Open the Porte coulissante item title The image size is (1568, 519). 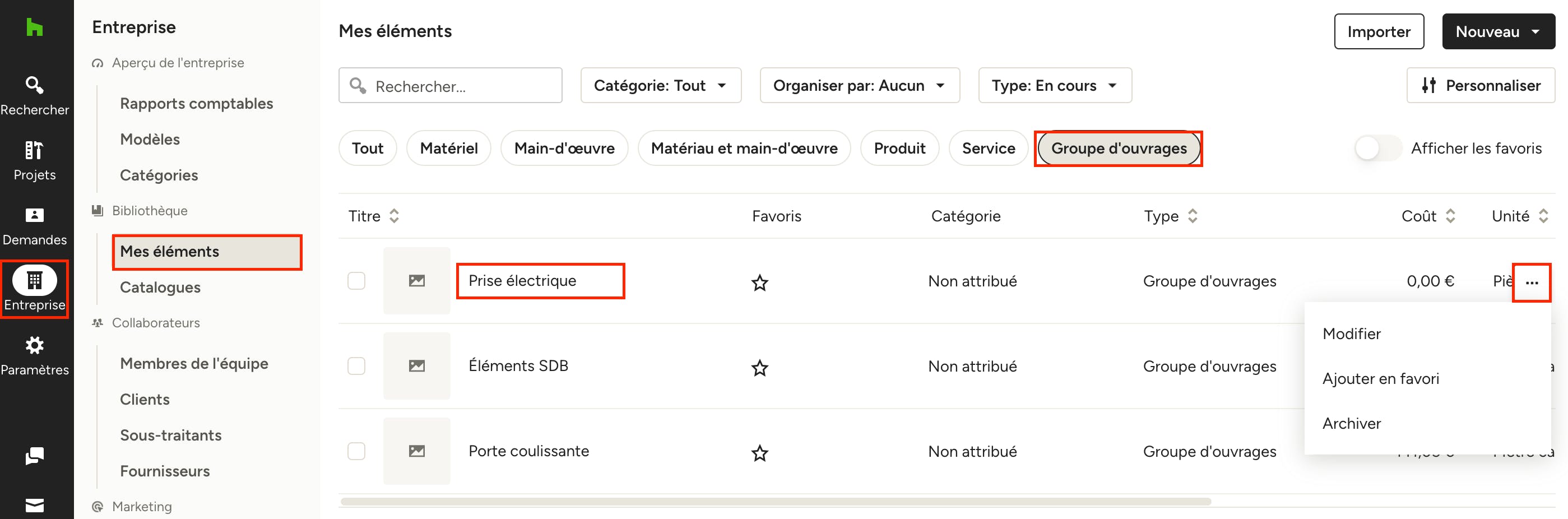pyautogui.click(x=528, y=451)
